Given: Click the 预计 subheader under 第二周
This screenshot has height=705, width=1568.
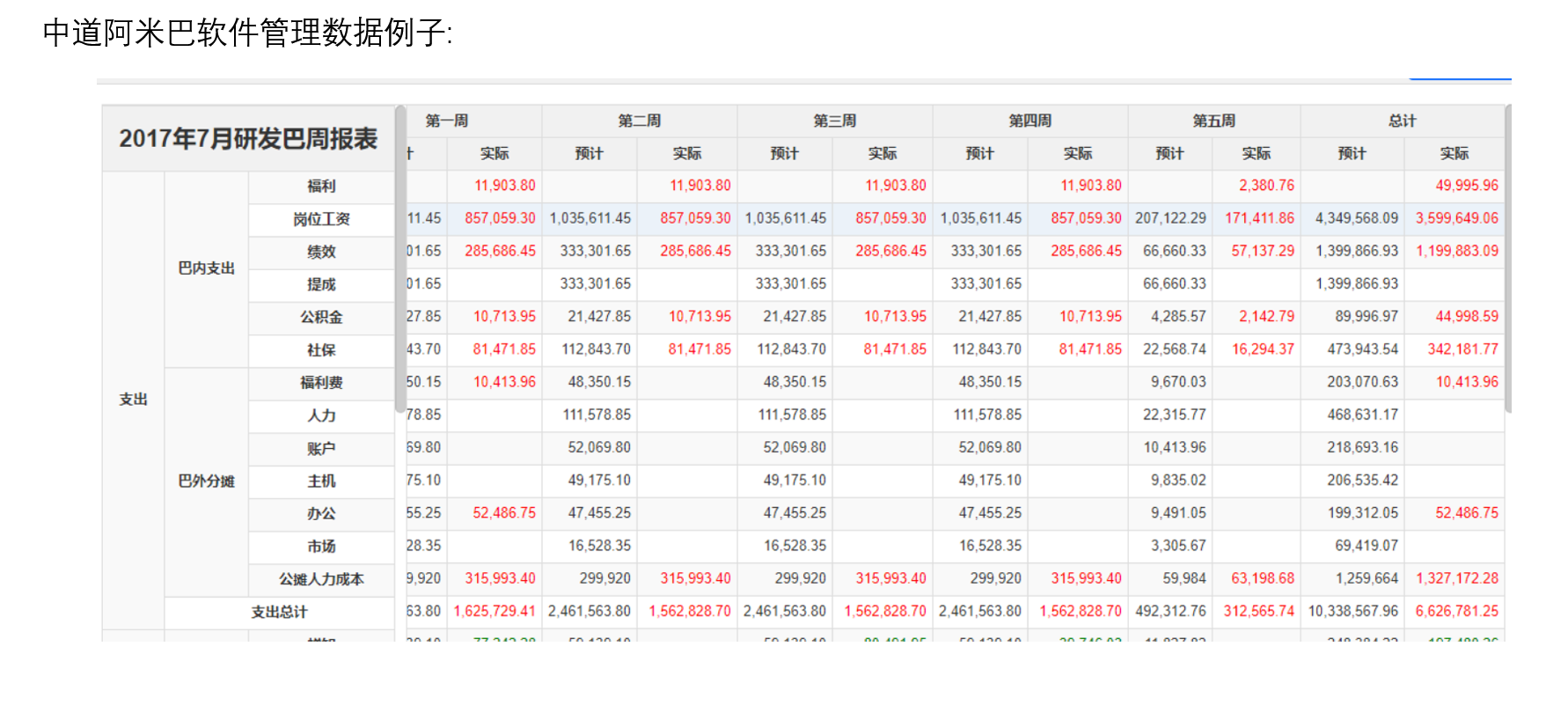Looking at the screenshot, I should click(x=590, y=153).
